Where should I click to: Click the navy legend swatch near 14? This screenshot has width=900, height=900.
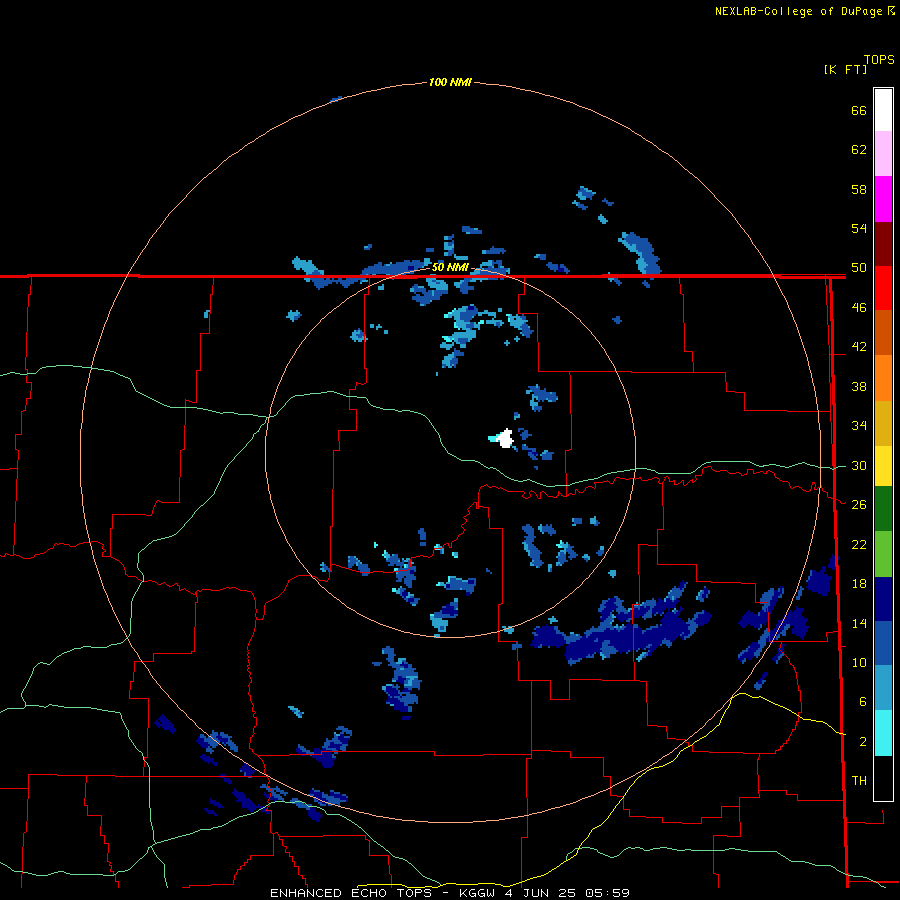tap(883, 599)
